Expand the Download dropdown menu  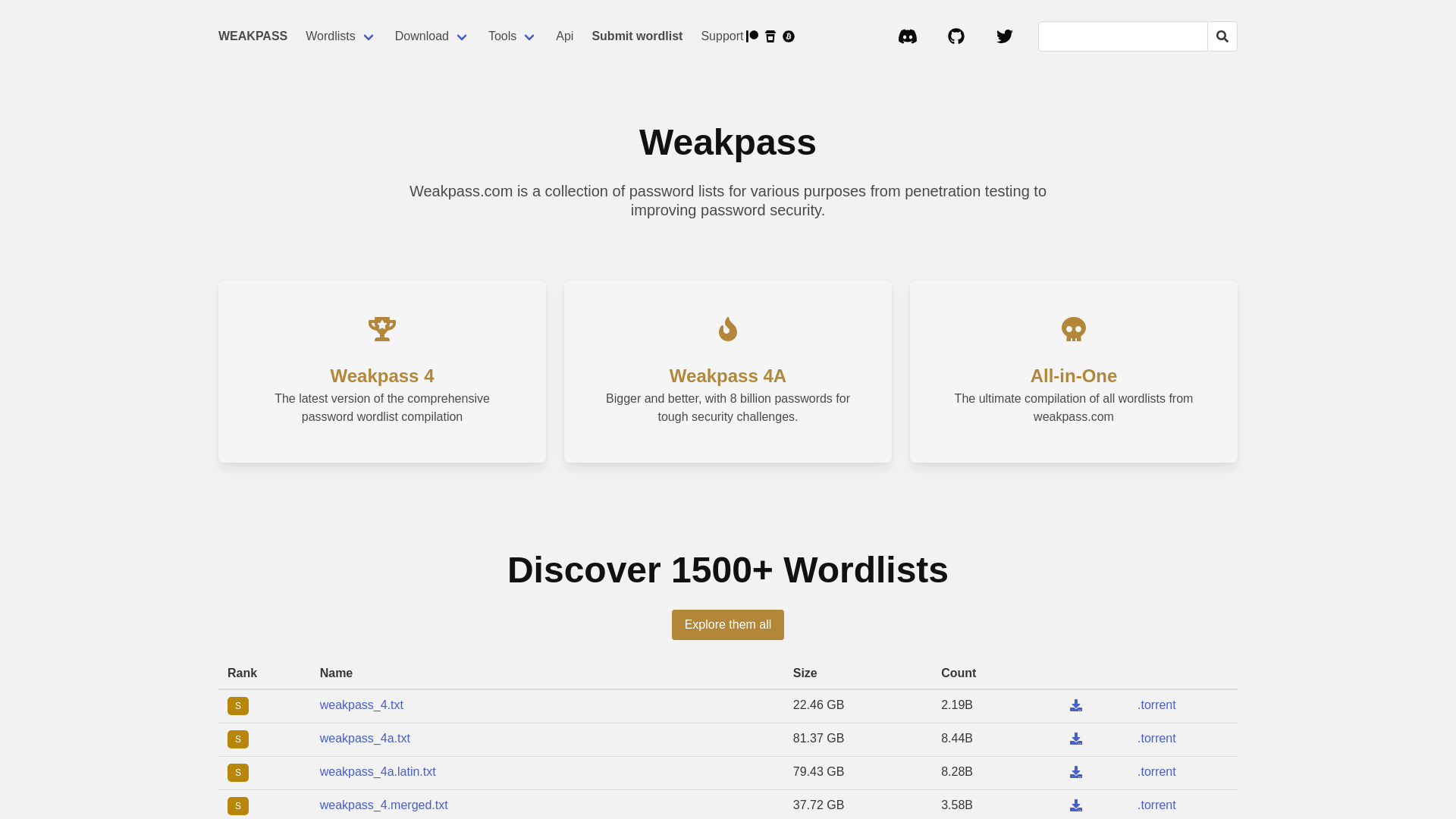pyautogui.click(x=431, y=36)
